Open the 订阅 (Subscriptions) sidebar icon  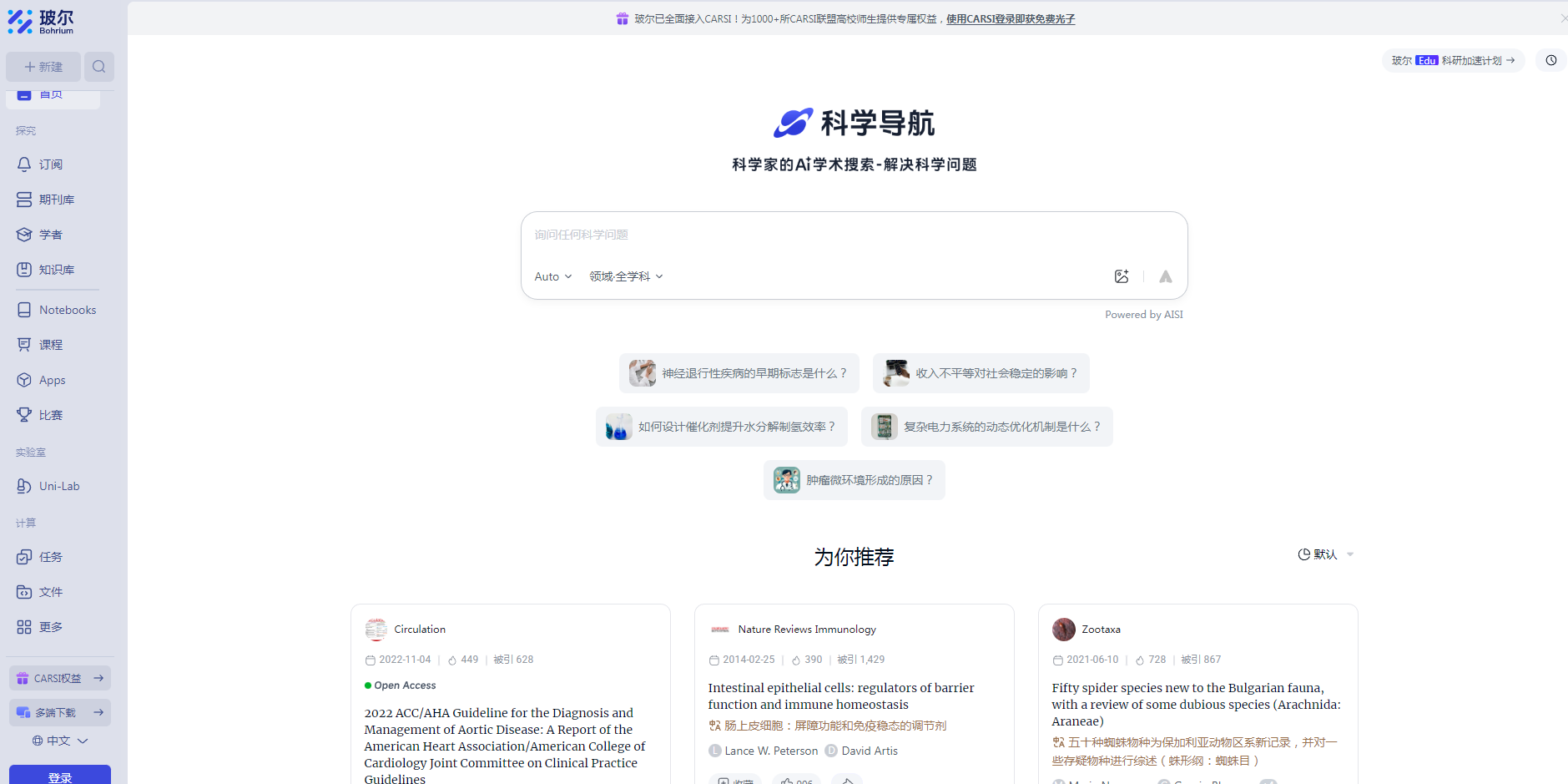point(25,164)
